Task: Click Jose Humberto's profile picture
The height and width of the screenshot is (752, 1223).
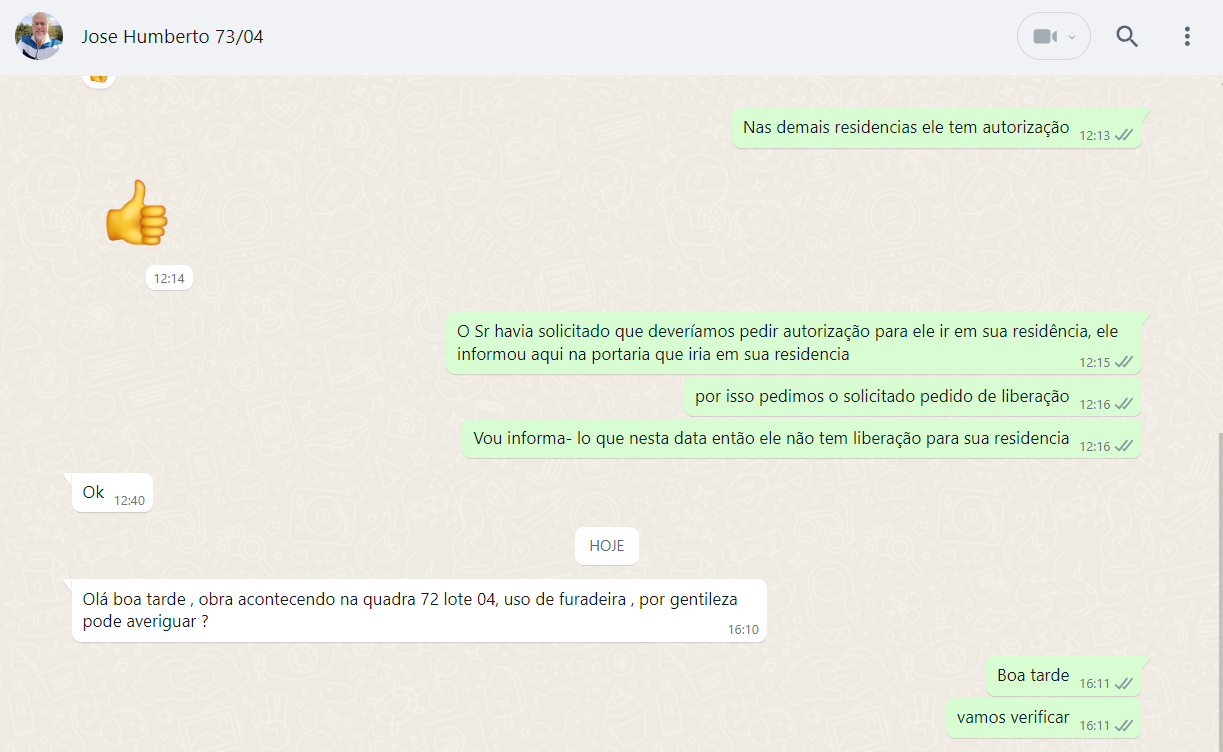Action: click(x=39, y=37)
